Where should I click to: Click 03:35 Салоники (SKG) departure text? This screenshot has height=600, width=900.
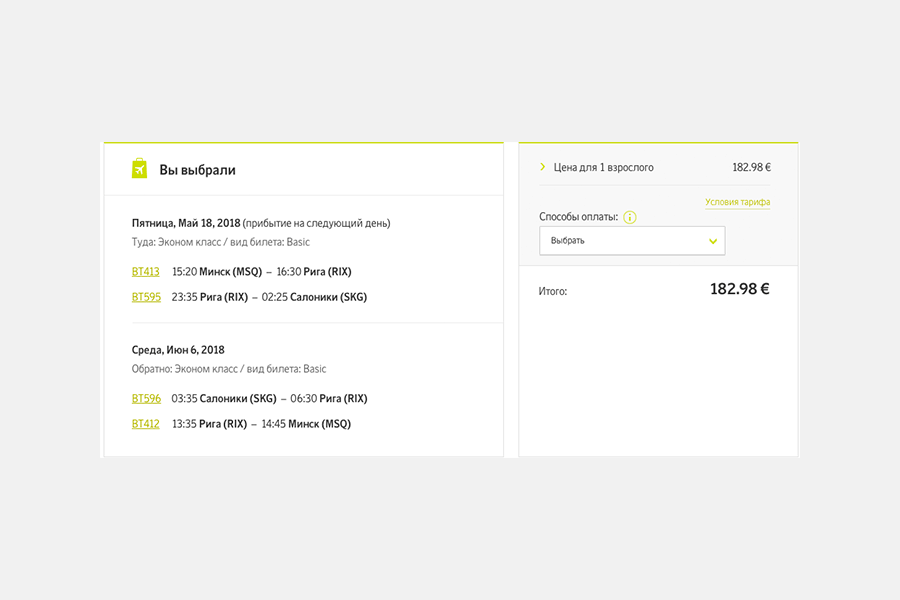(x=224, y=398)
